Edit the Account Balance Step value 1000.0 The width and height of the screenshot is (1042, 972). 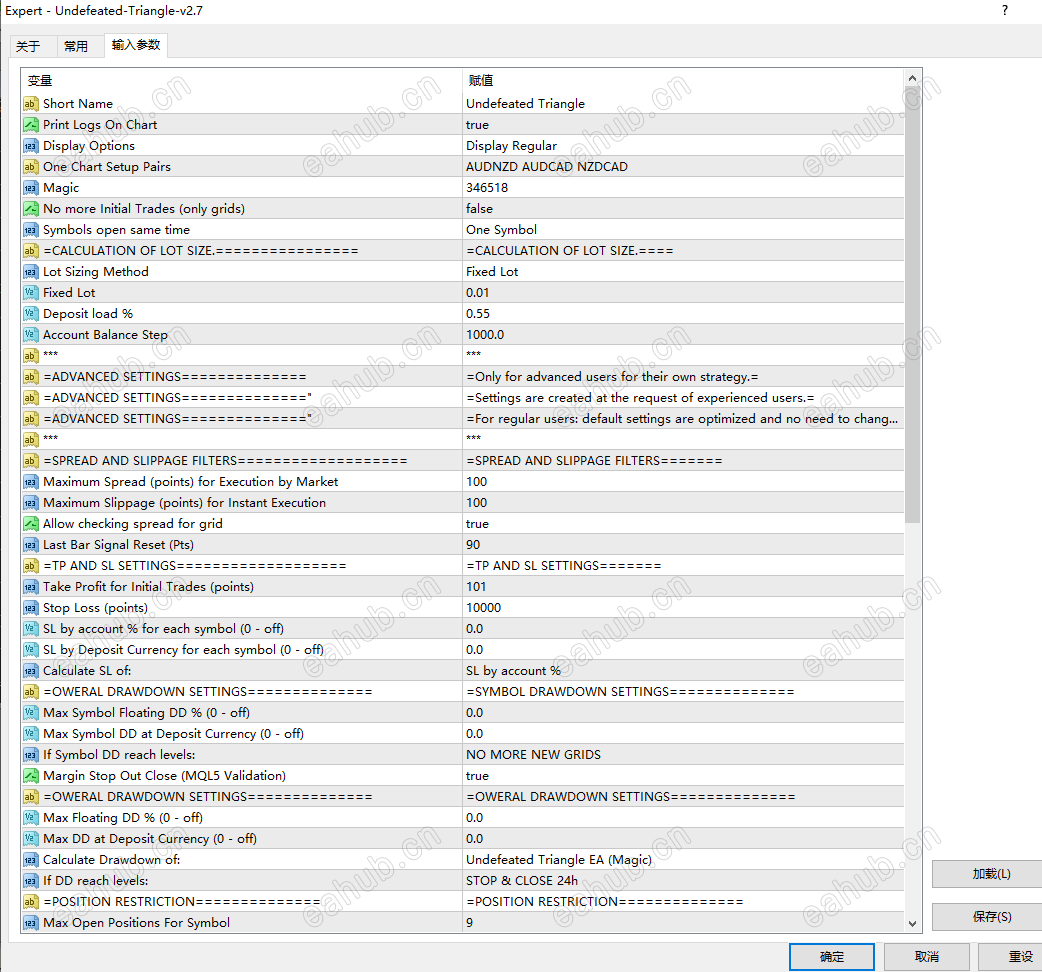tap(683, 335)
